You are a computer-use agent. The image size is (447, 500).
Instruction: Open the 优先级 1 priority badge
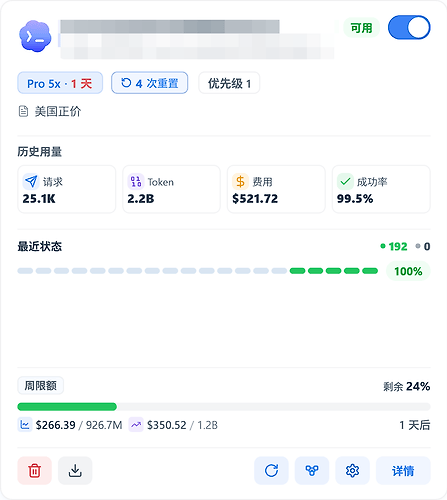click(x=229, y=83)
